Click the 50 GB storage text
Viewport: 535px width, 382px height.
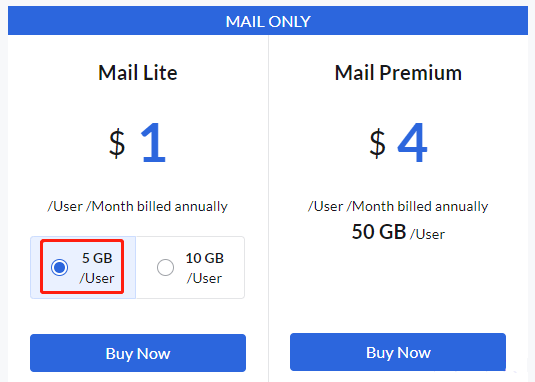coord(379,232)
